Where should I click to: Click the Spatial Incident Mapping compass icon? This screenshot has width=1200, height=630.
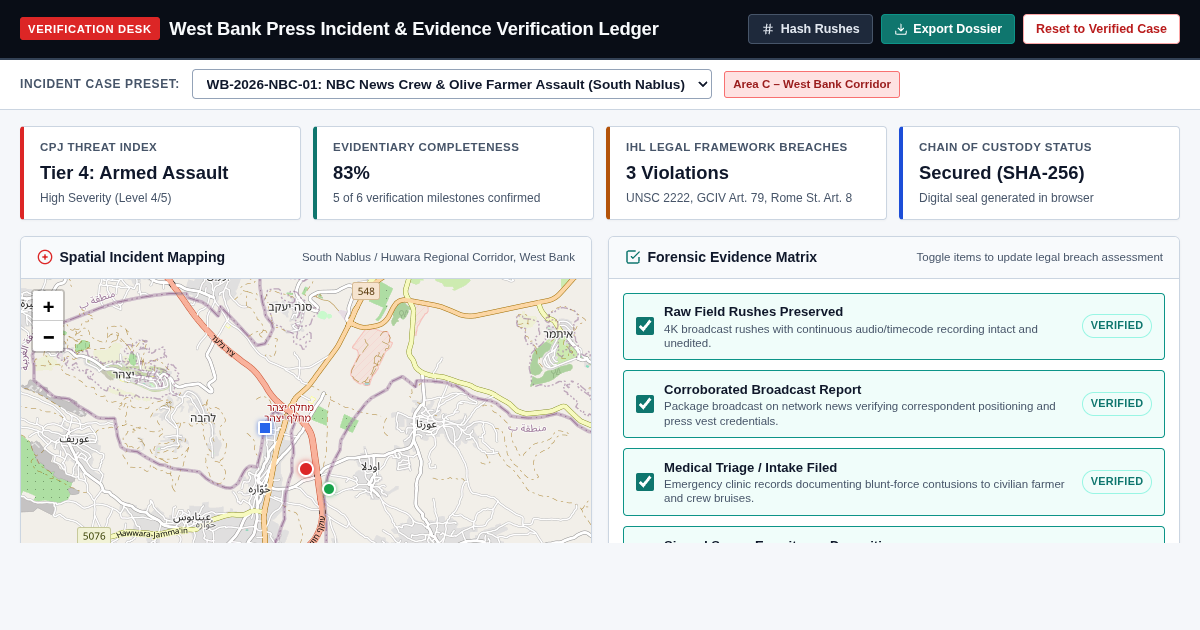[45, 257]
